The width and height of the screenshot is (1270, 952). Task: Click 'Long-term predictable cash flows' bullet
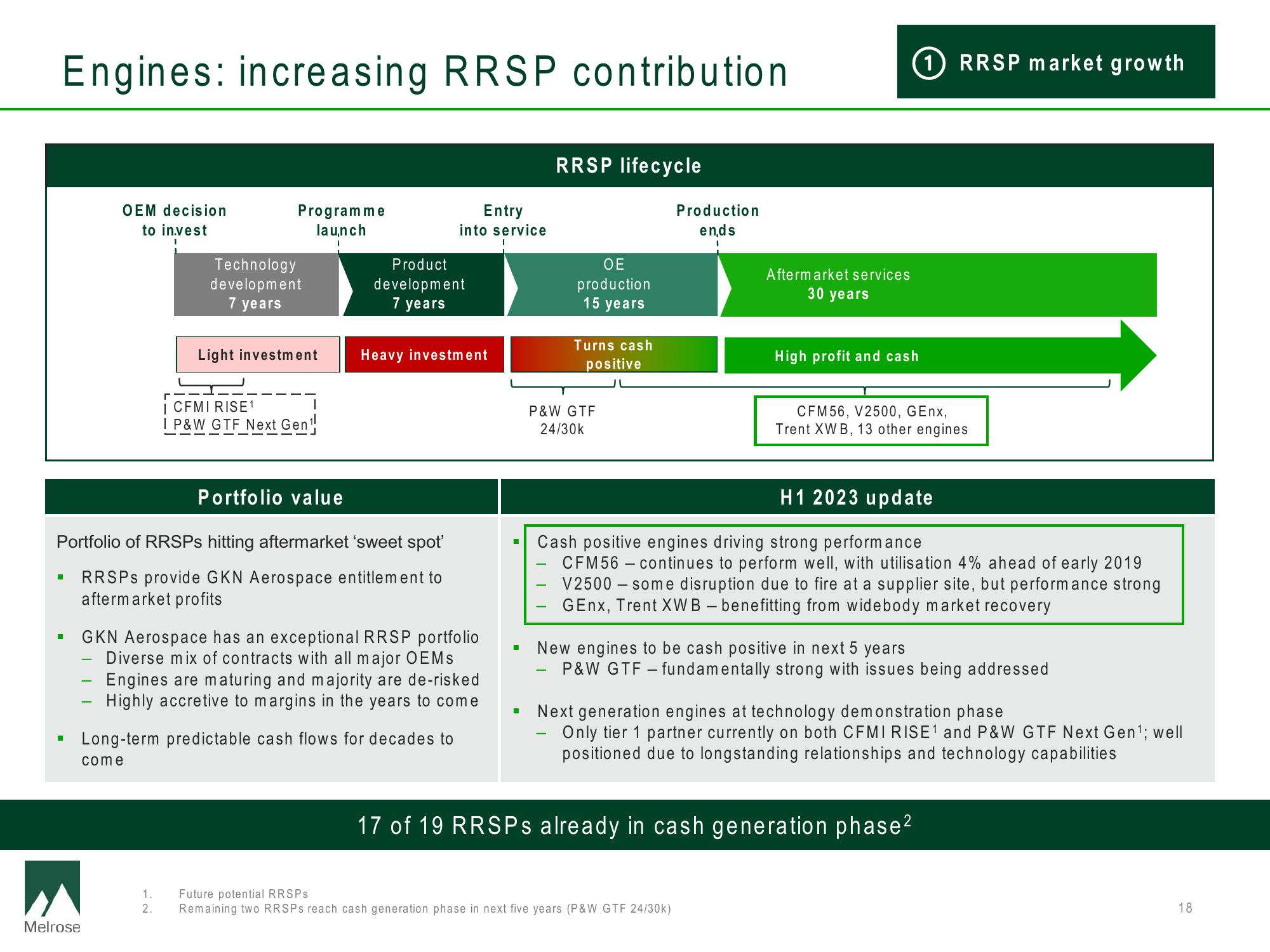click(267, 749)
